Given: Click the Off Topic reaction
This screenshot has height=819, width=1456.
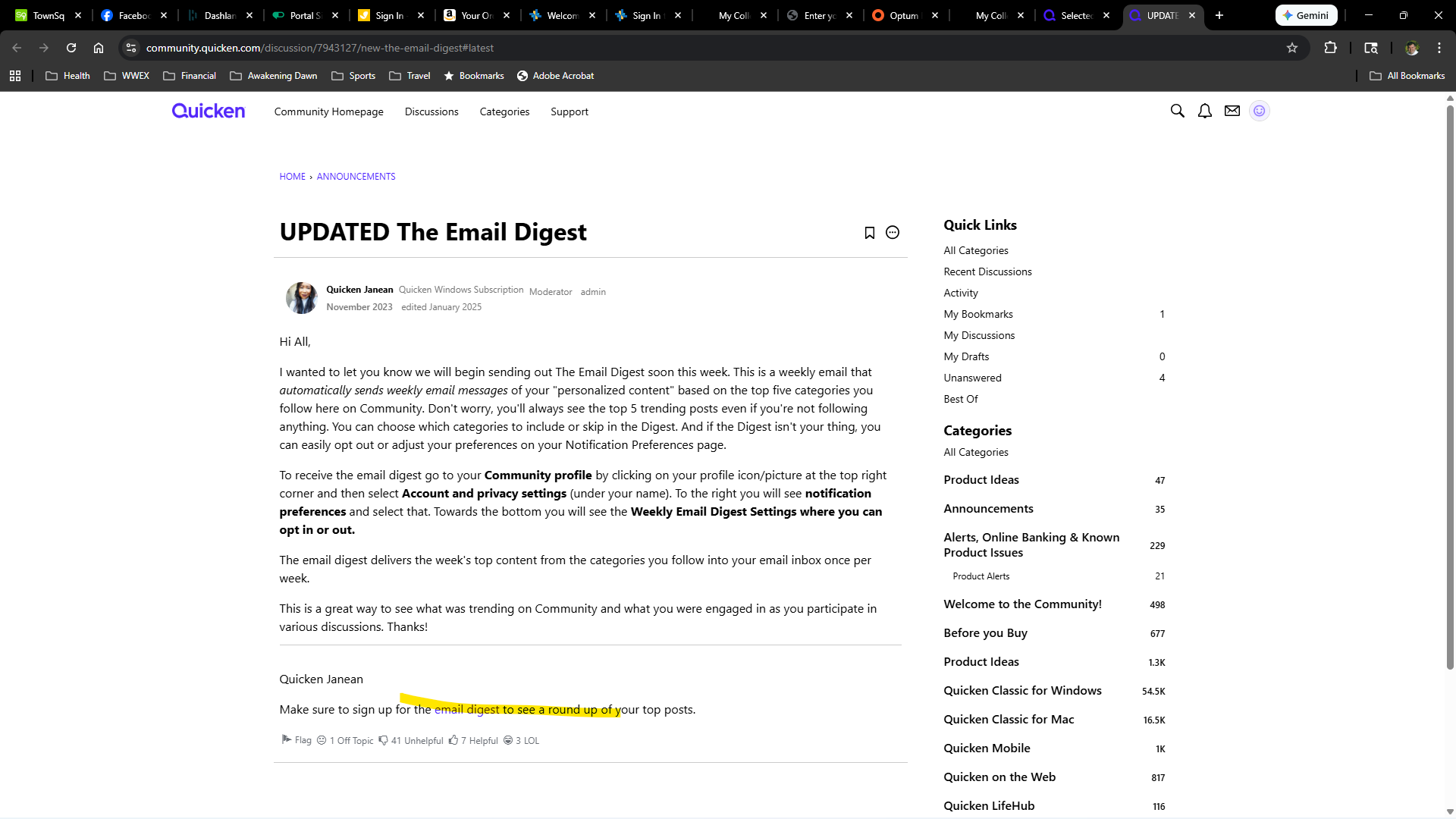Looking at the screenshot, I should (345, 740).
